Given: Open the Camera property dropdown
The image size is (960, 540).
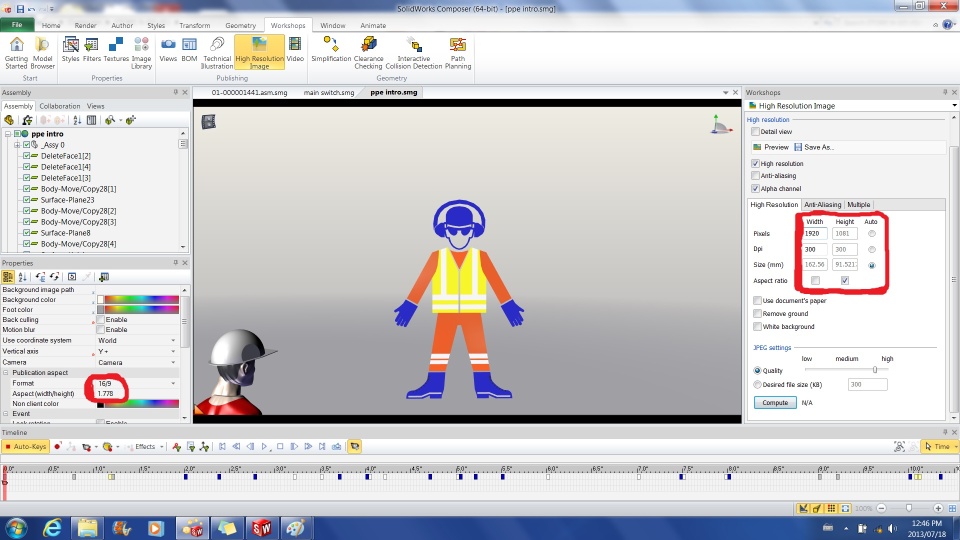Looking at the screenshot, I should coord(173,362).
